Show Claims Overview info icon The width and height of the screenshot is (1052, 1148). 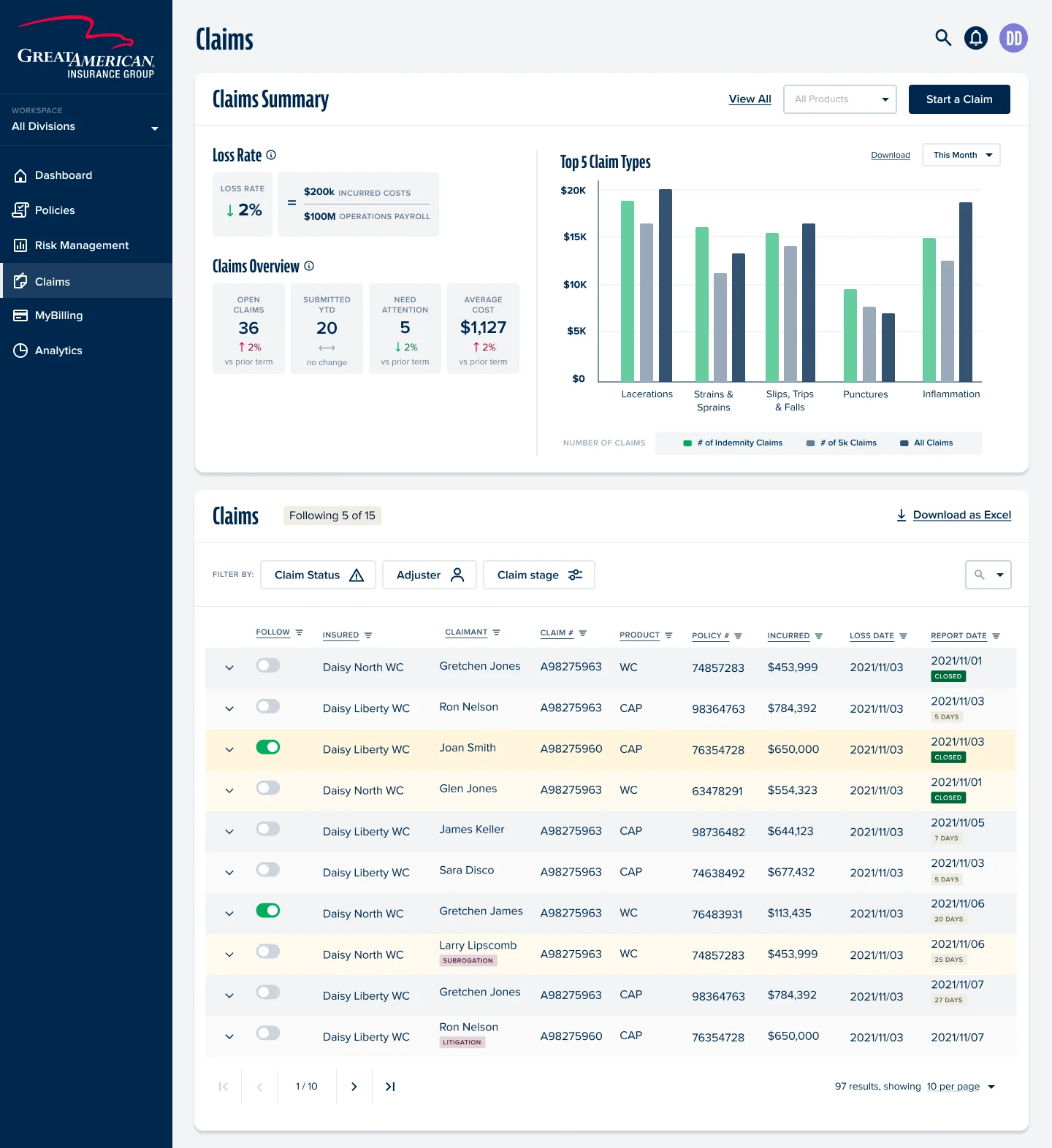coord(309,266)
